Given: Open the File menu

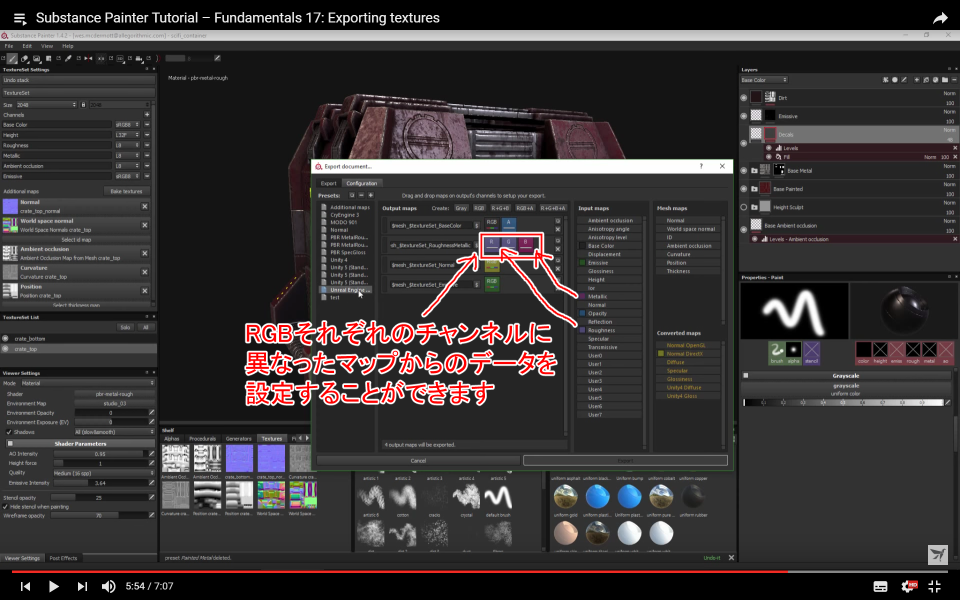Looking at the screenshot, I should (9, 46).
